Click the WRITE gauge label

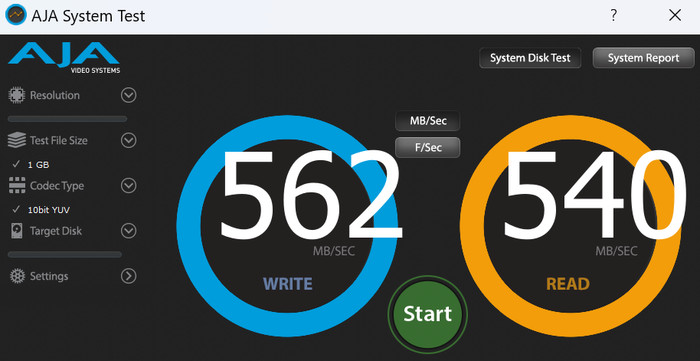click(288, 284)
